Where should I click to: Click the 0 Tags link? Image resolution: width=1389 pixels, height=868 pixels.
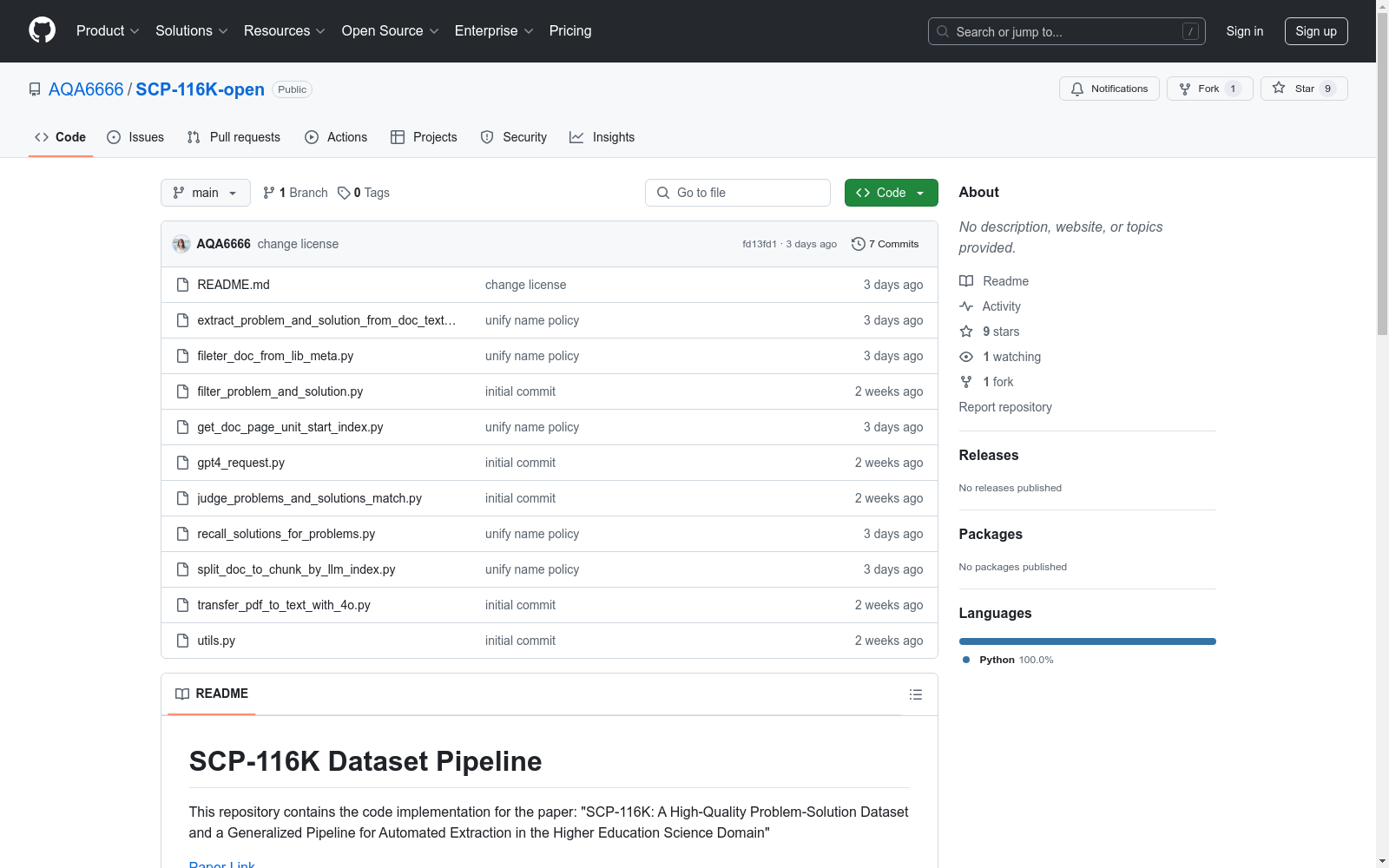pyautogui.click(x=364, y=193)
